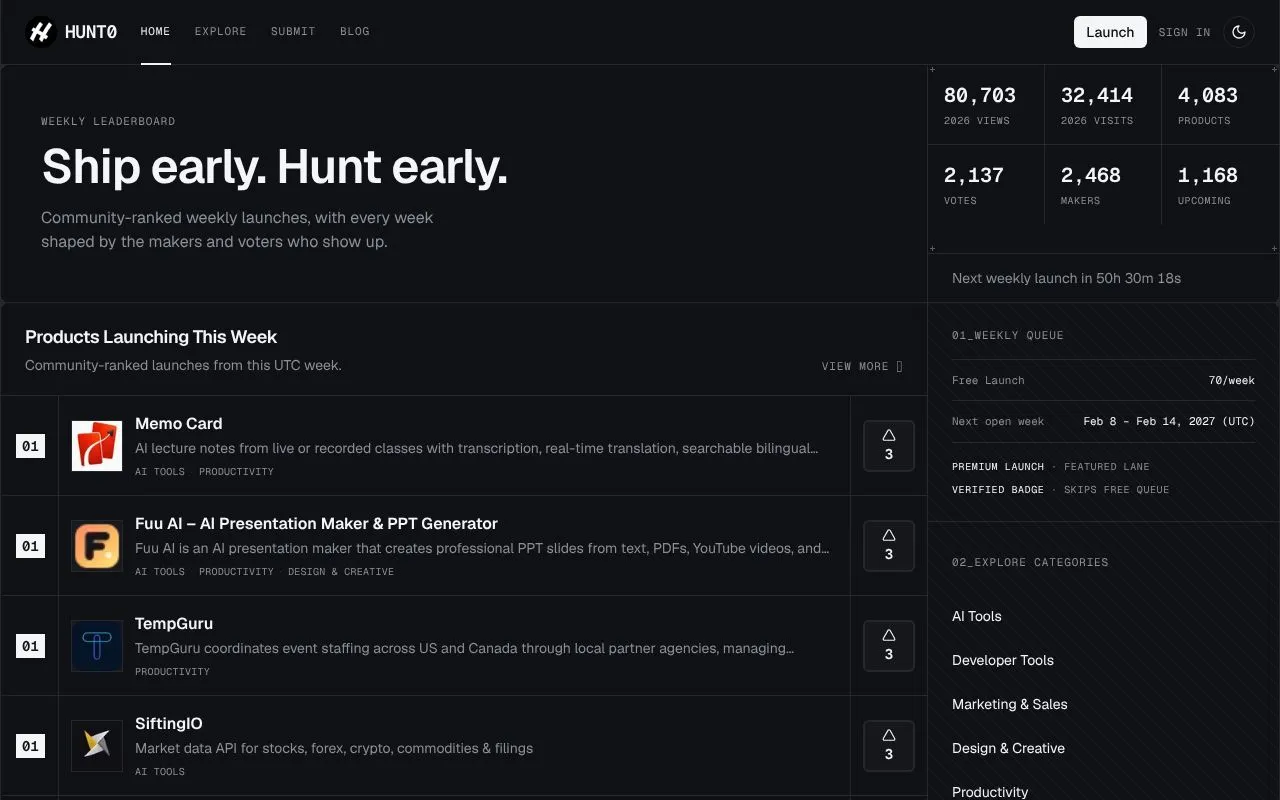Click the 2,137 votes stat
The image size is (1280, 800).
coord(974,175)
